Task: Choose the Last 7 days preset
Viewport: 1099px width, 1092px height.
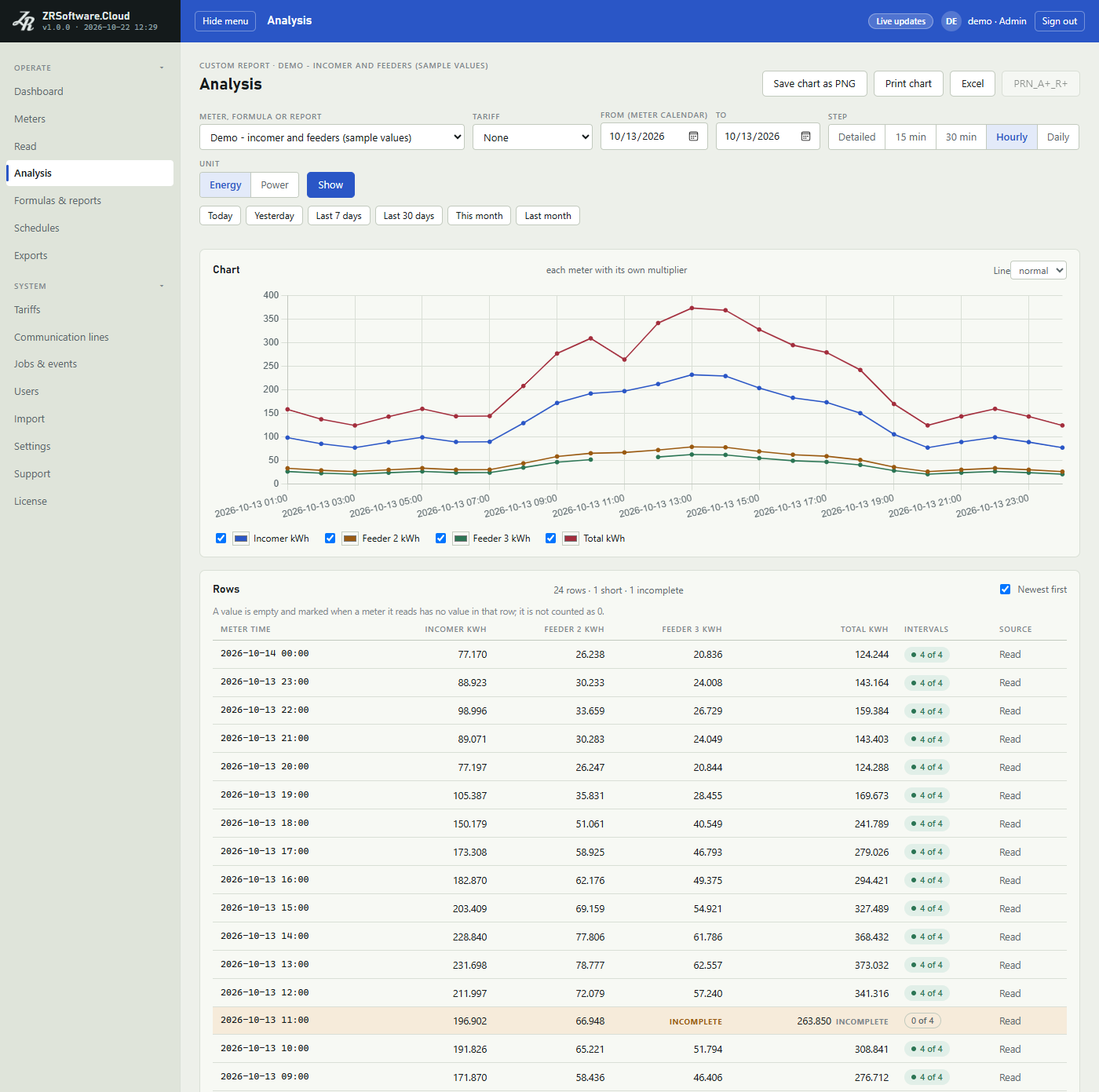Action: pos(339,216)
